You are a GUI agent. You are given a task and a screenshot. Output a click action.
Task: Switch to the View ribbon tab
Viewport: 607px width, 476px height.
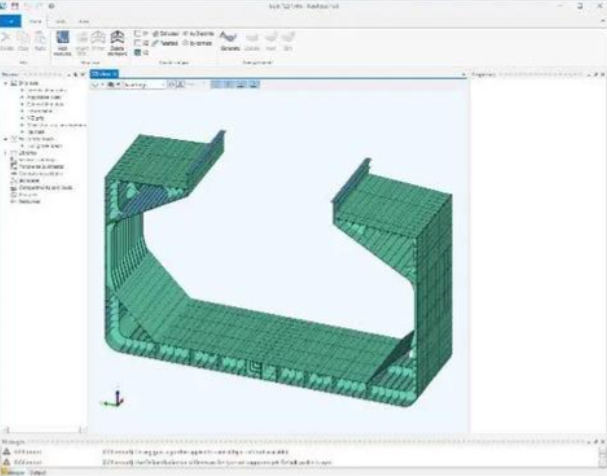(82, 20)
